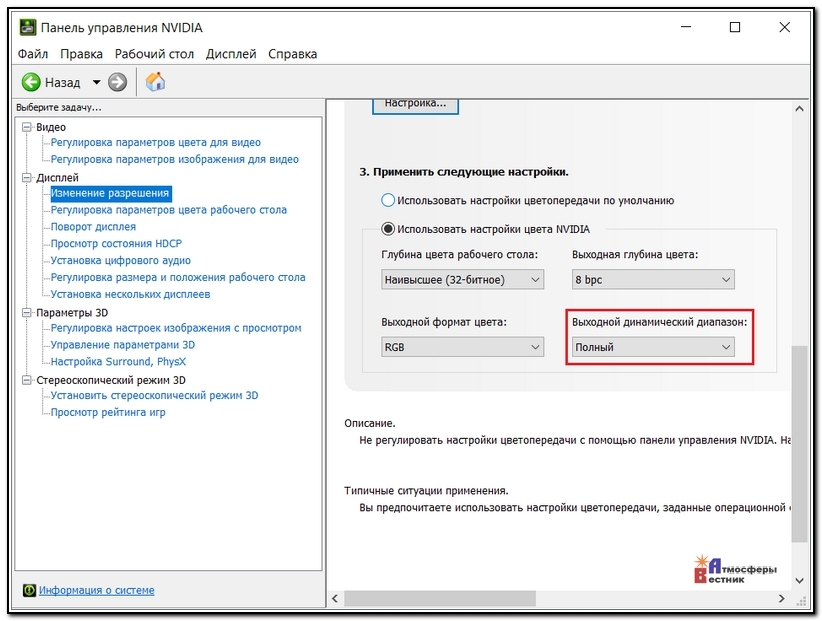Open Поворот дисплея

coord(93,227)
